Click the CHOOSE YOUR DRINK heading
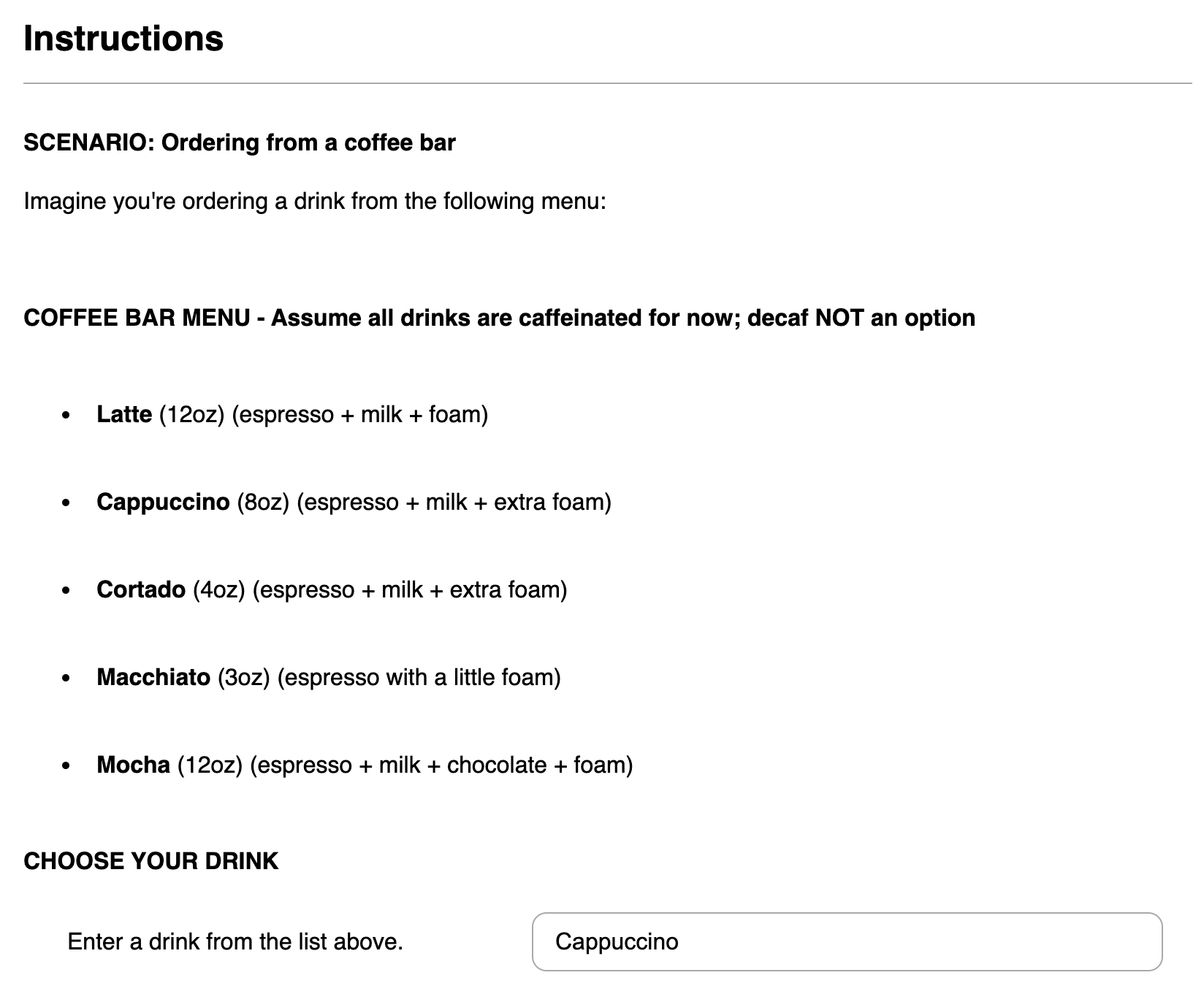 [x=151, y=860]
